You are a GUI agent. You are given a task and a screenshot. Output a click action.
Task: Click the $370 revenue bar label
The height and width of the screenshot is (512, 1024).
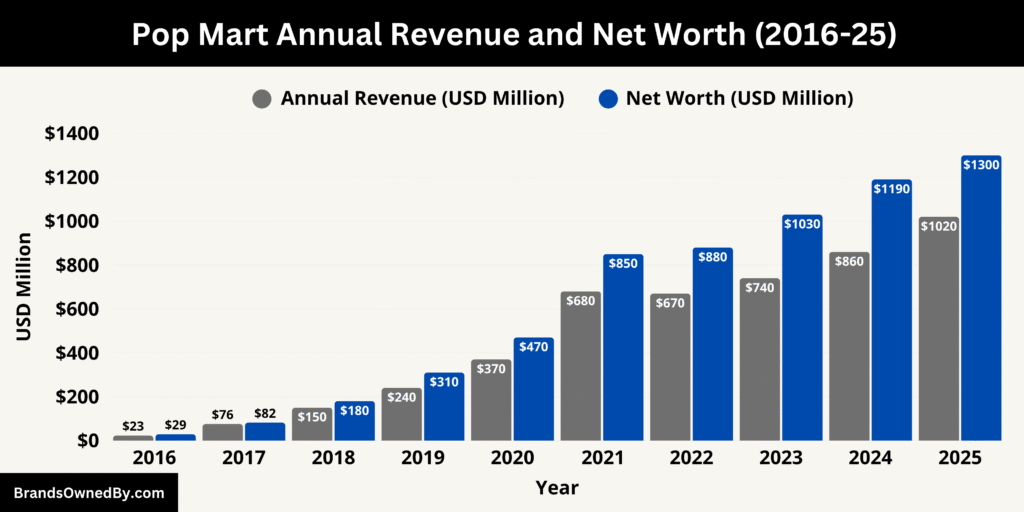pyautogui.click(x=492, y=369)
